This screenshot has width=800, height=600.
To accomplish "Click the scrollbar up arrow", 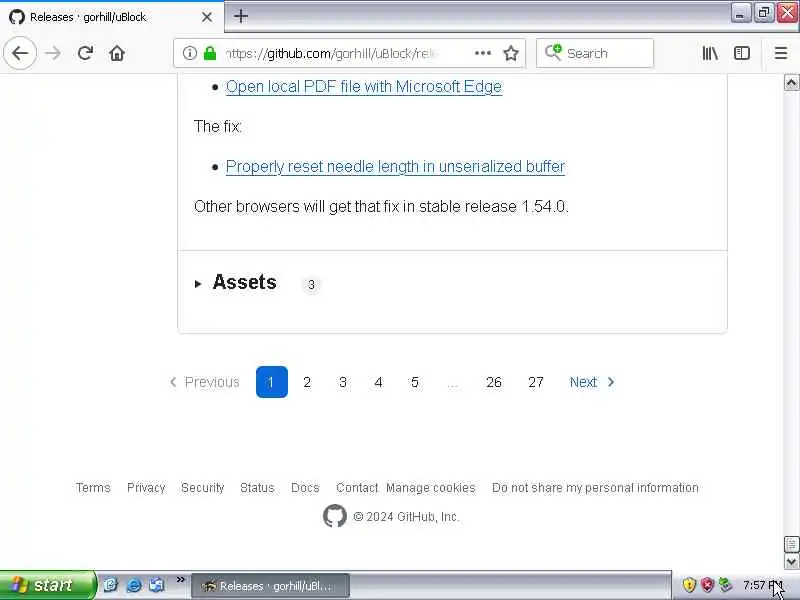I will [x=791, y=82].
